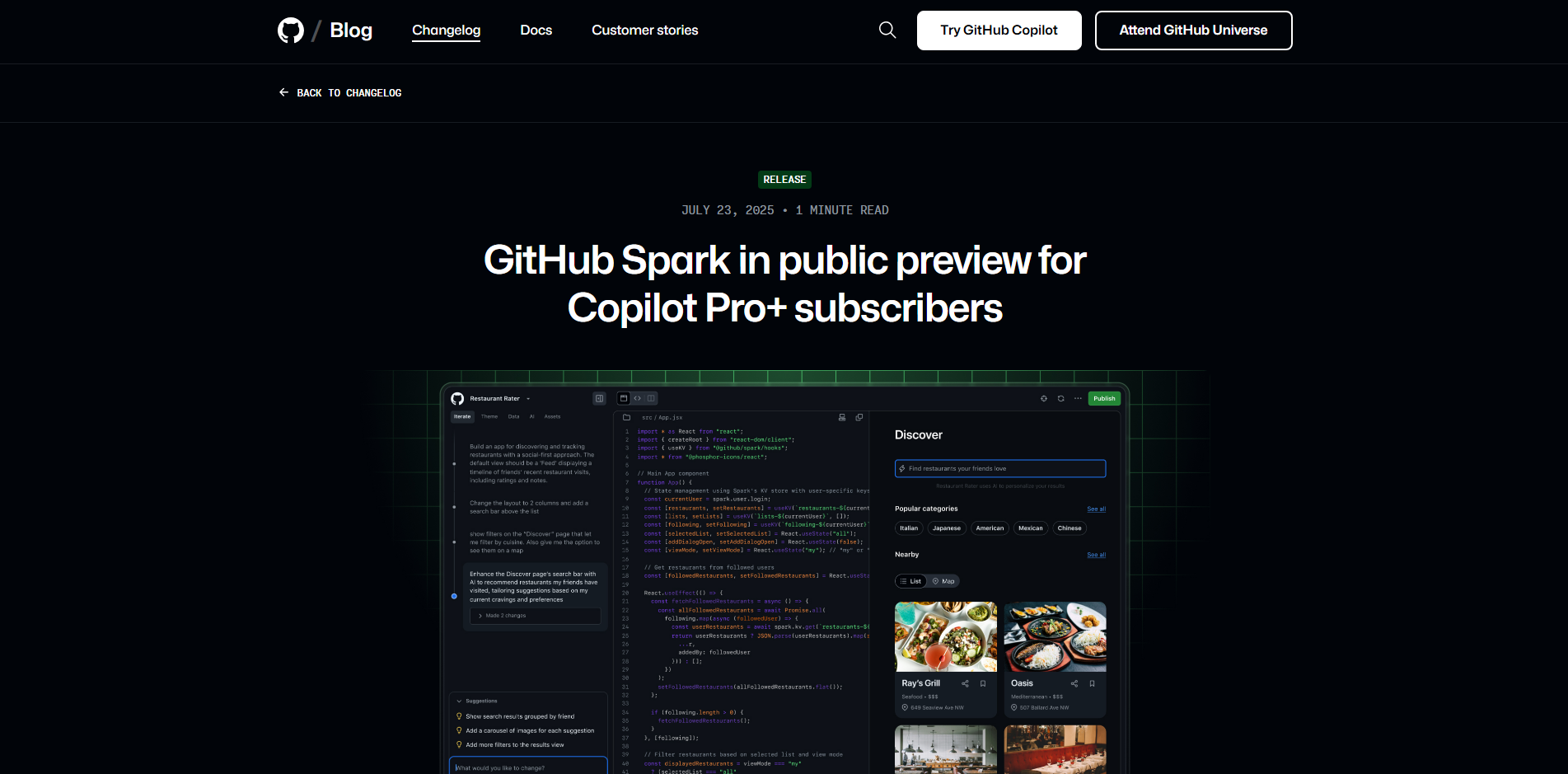Go to the Blog home link

351,30
